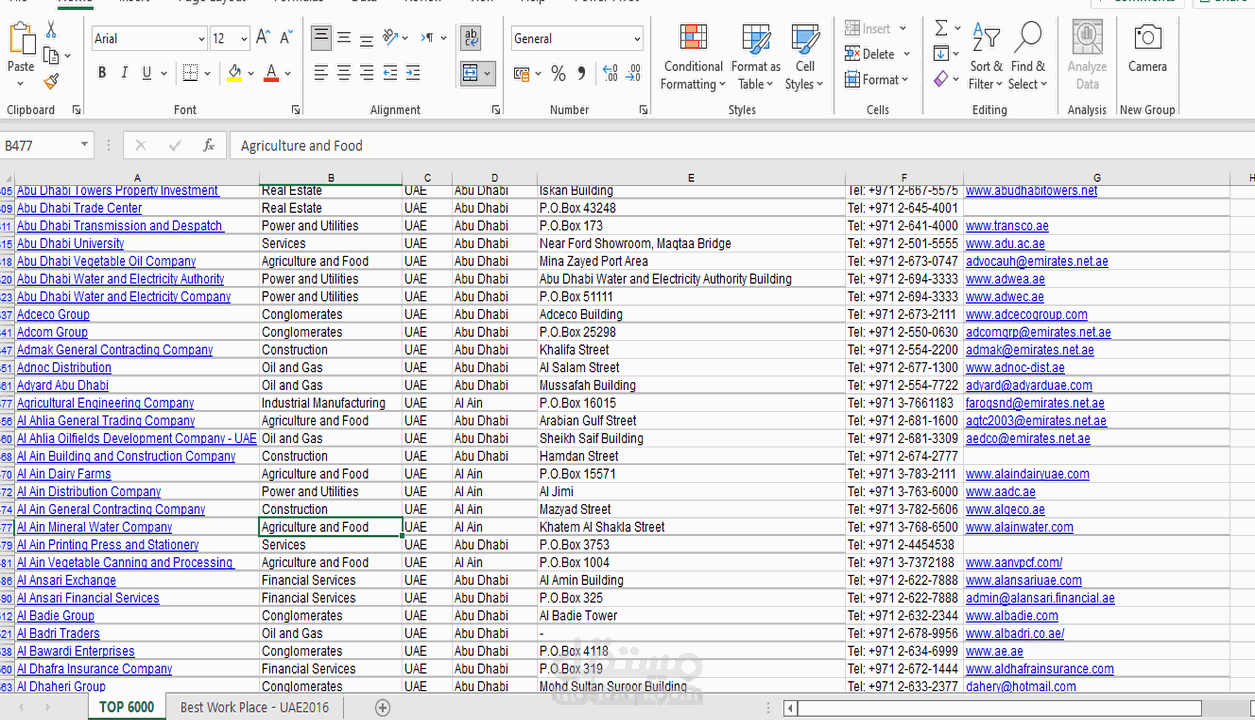The image size is (1255, 720).
Task: Open Cell Styles gallery
Action: [x=804, y=56]
